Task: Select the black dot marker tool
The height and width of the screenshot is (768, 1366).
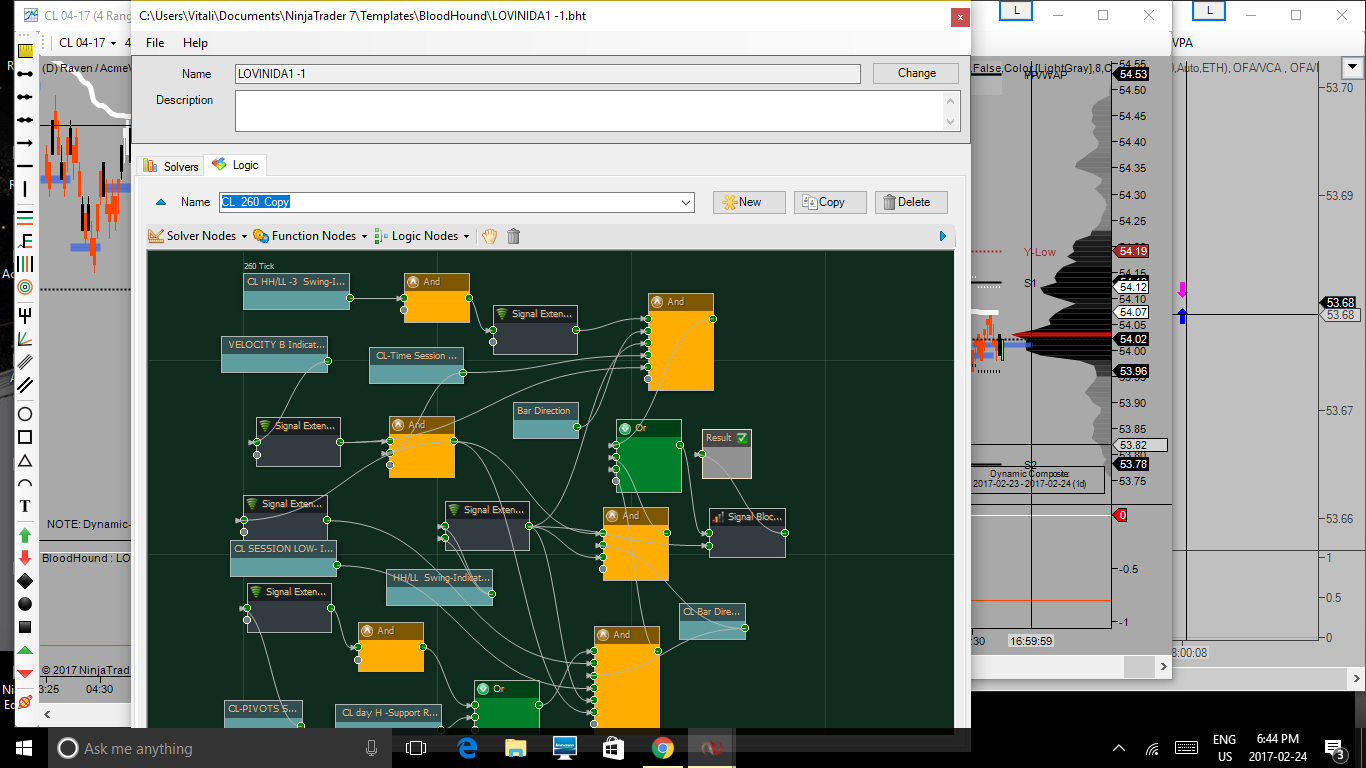Action: click(x=25, y=604)
